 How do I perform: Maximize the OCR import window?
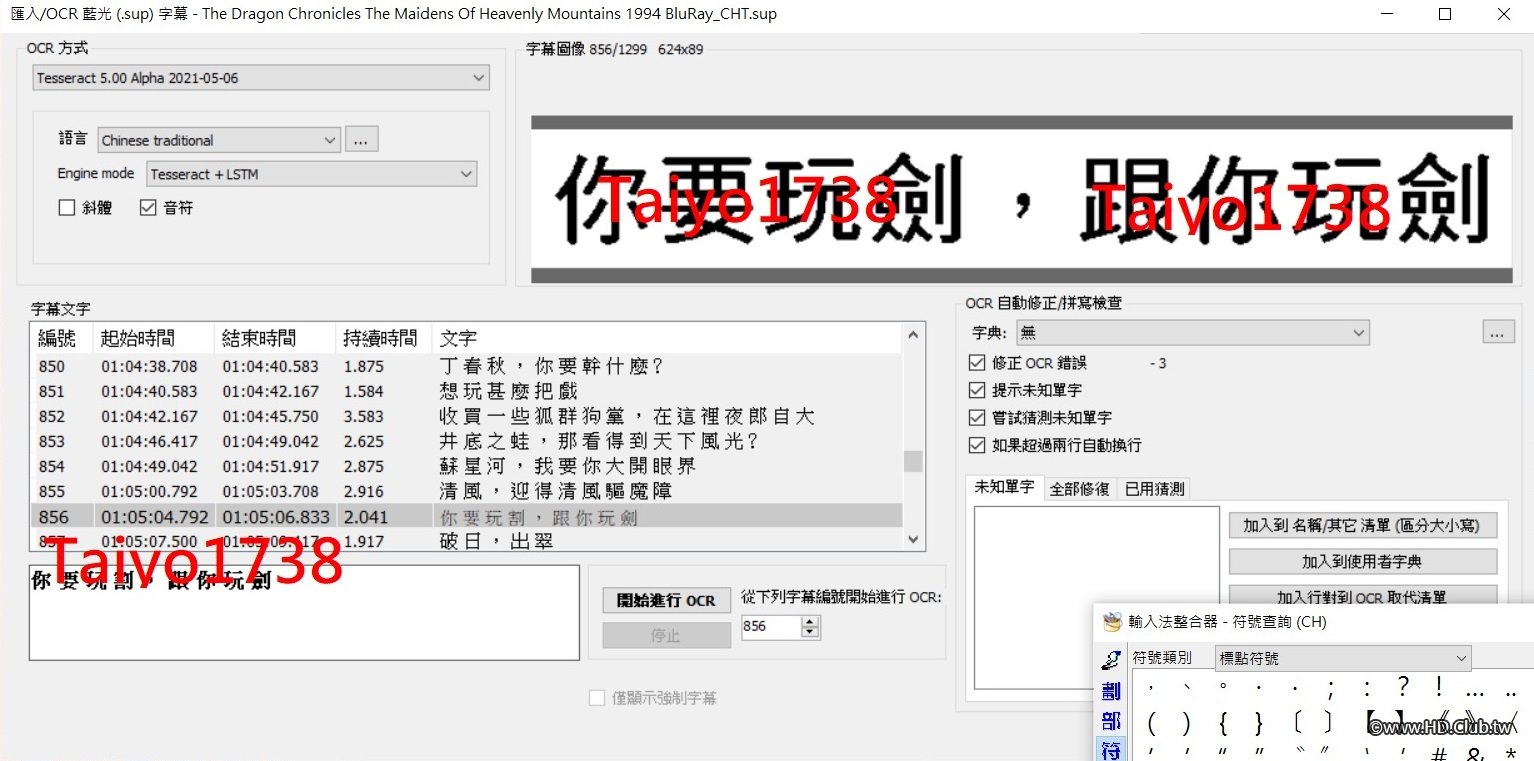coord(1445,15)
